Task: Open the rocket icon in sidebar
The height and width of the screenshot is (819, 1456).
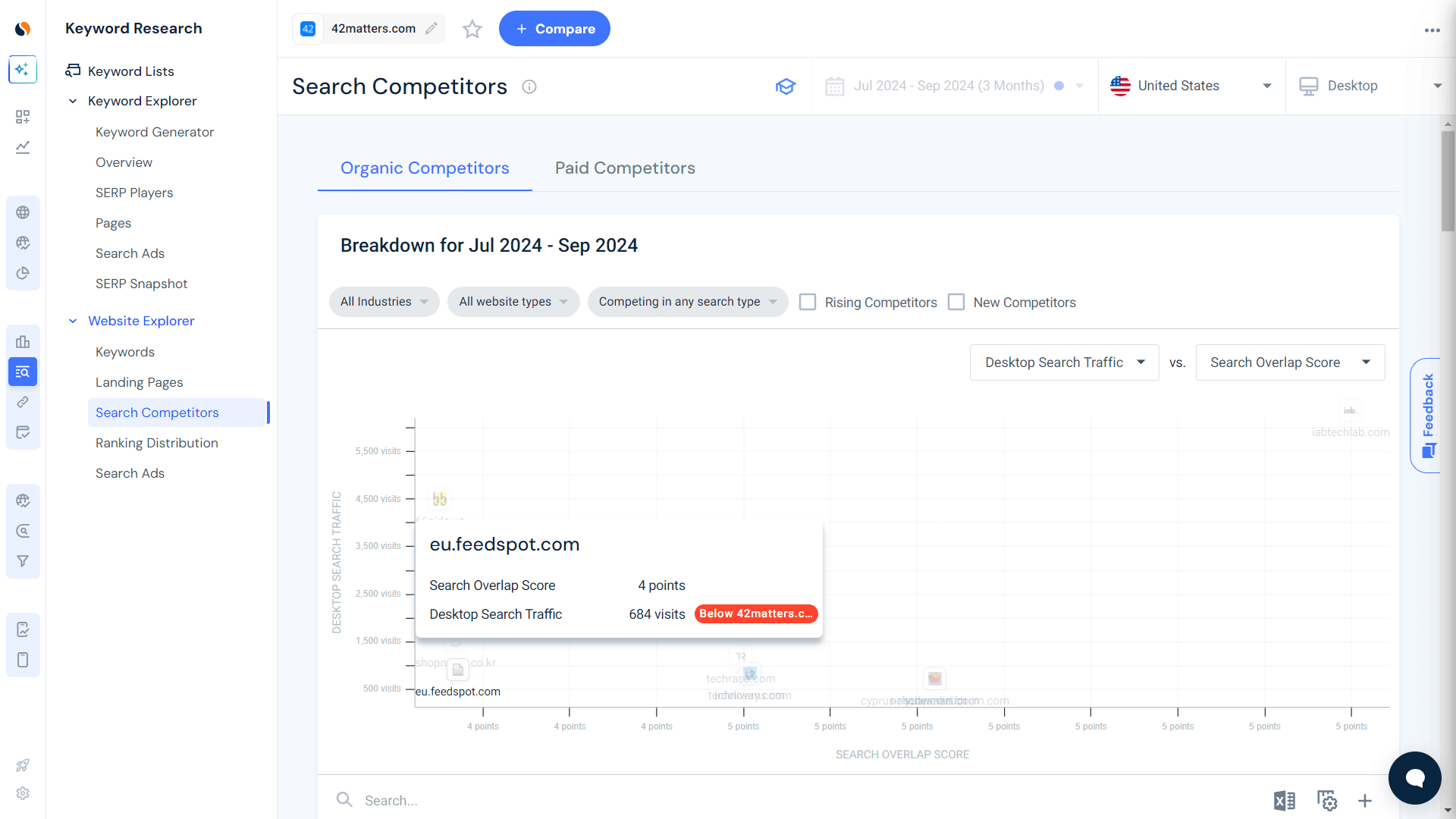Action: [x=23, y=765]
